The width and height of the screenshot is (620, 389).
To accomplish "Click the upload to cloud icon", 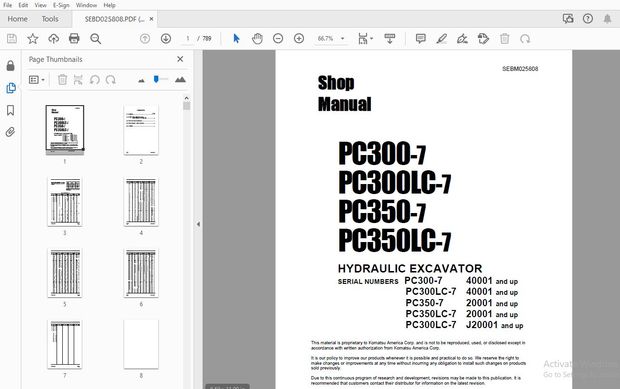I will pos(53,38).
